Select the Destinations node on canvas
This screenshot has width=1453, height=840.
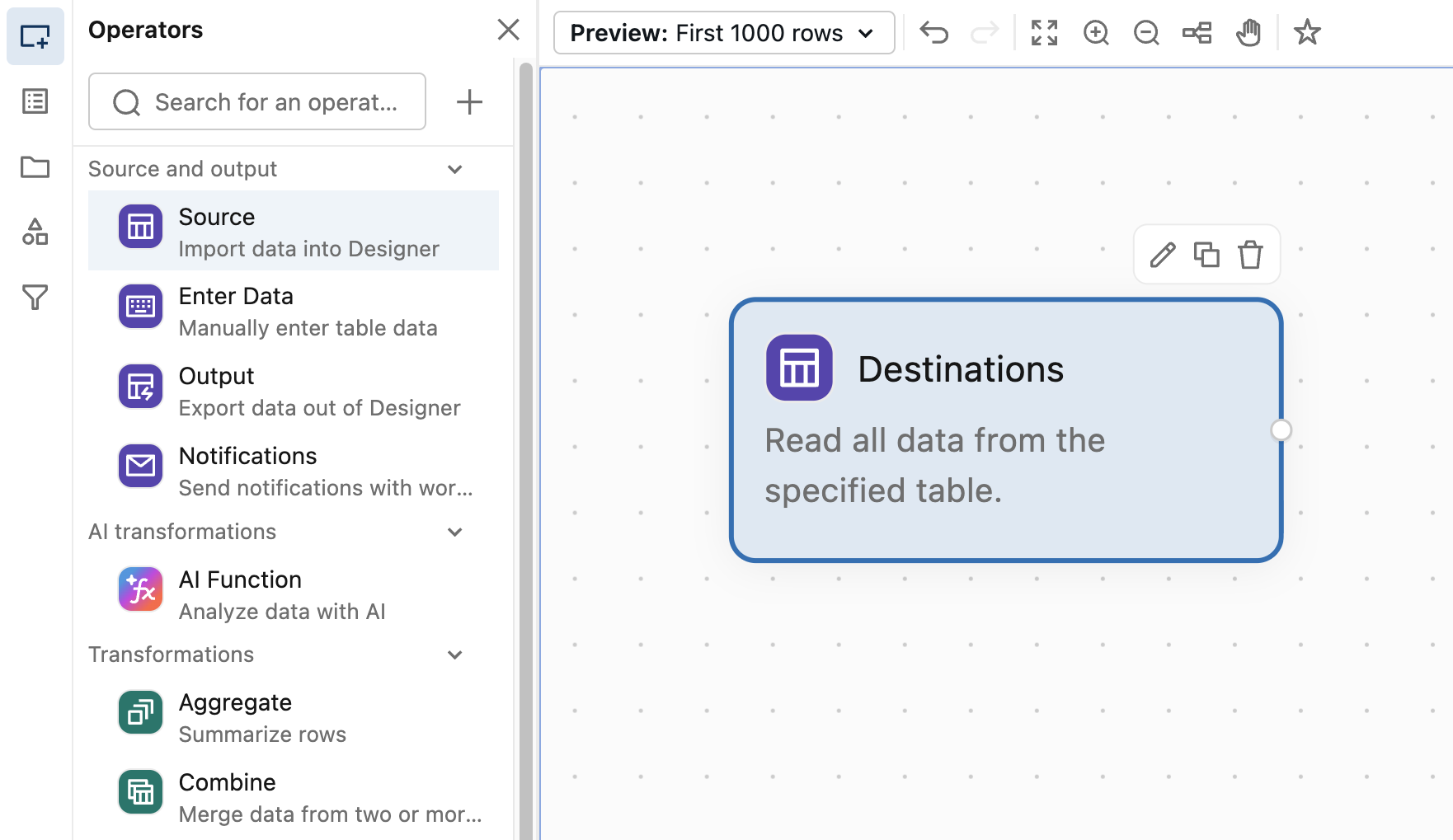pos(1006,430)
